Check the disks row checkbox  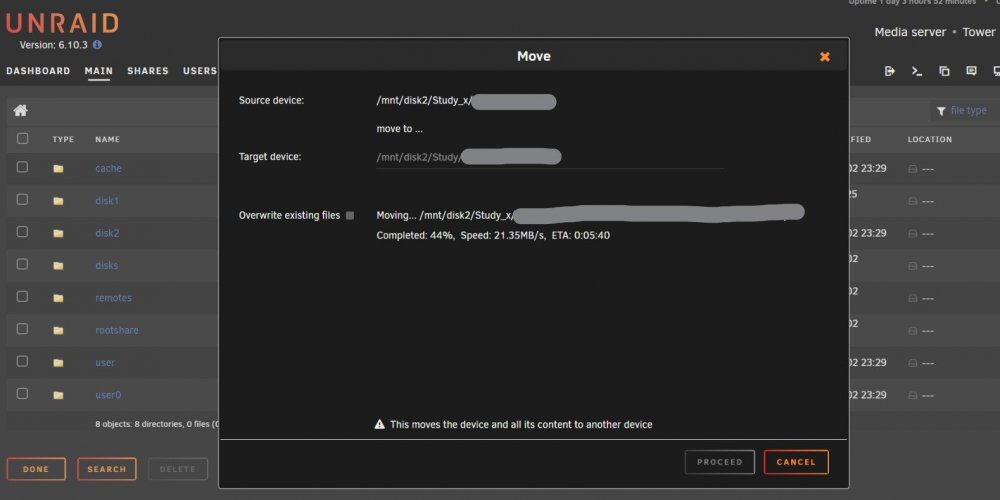pos(22,264)
